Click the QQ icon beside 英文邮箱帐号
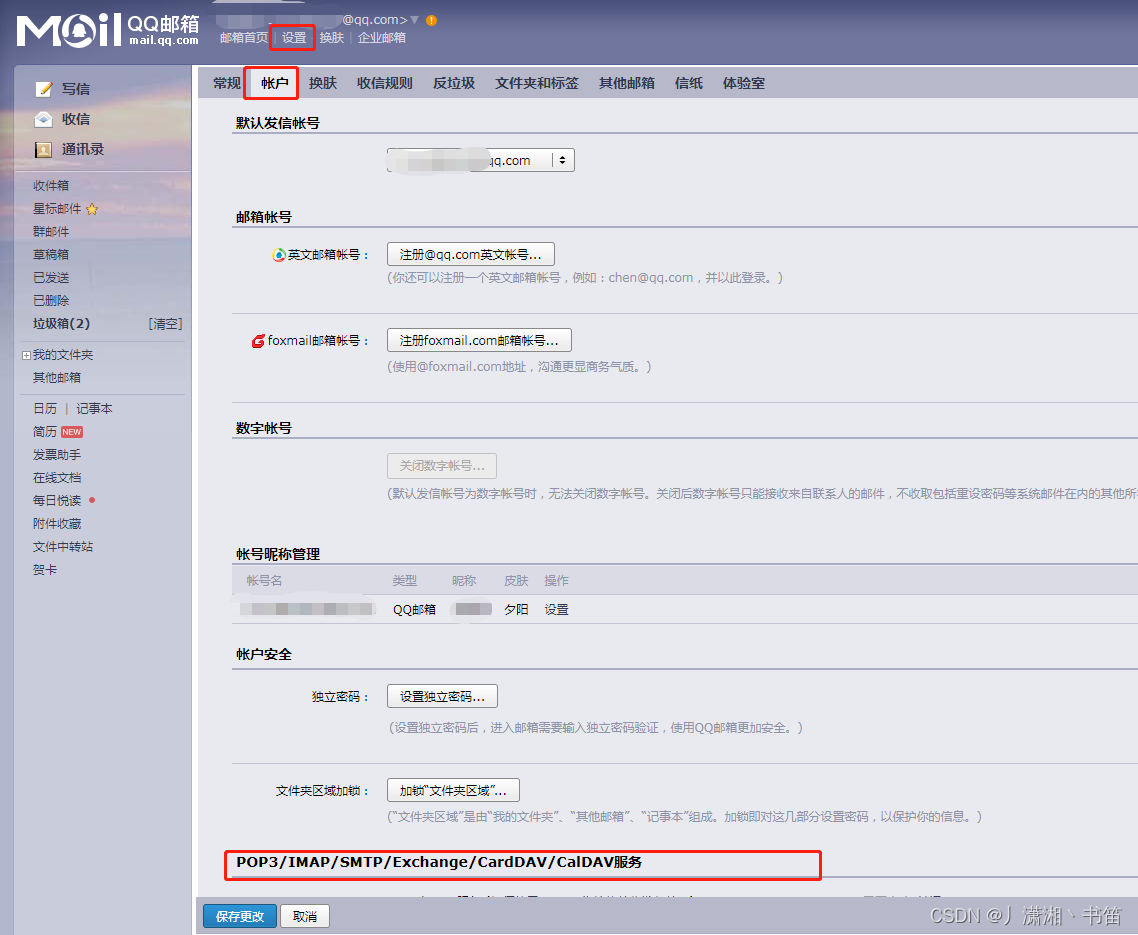1138x935 pixels. tap(279, 255)
